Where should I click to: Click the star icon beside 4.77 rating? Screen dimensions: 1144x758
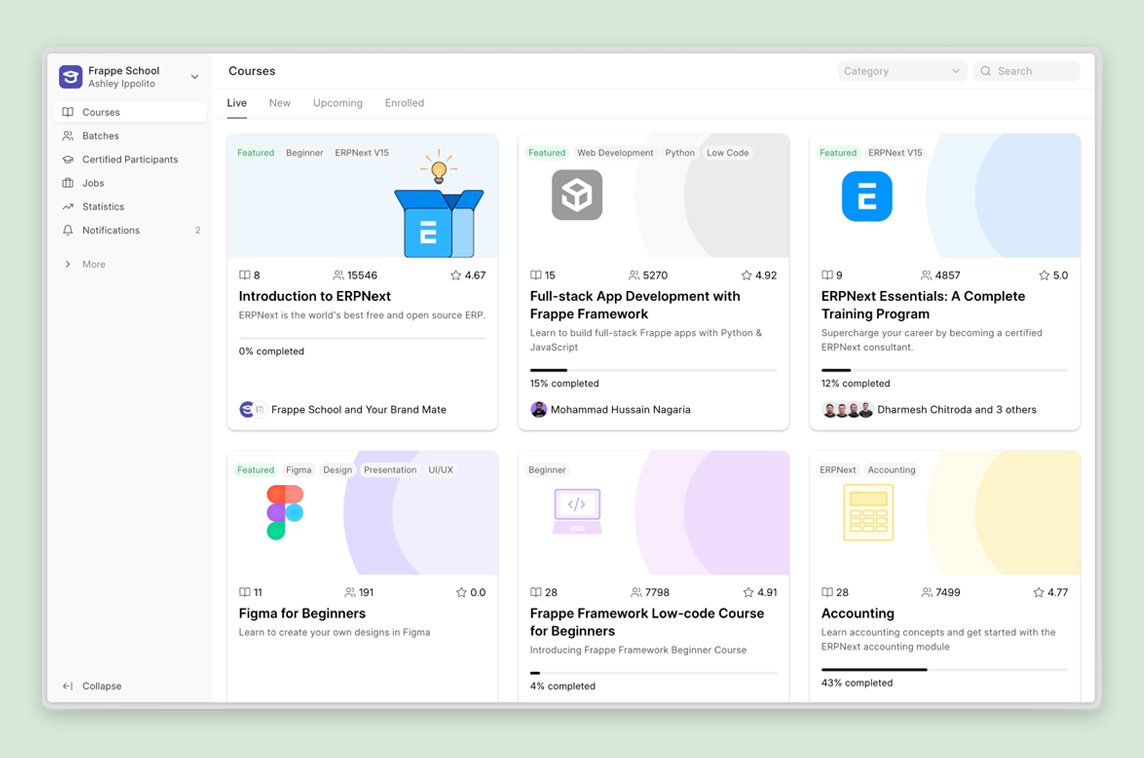coord(1039,592)
